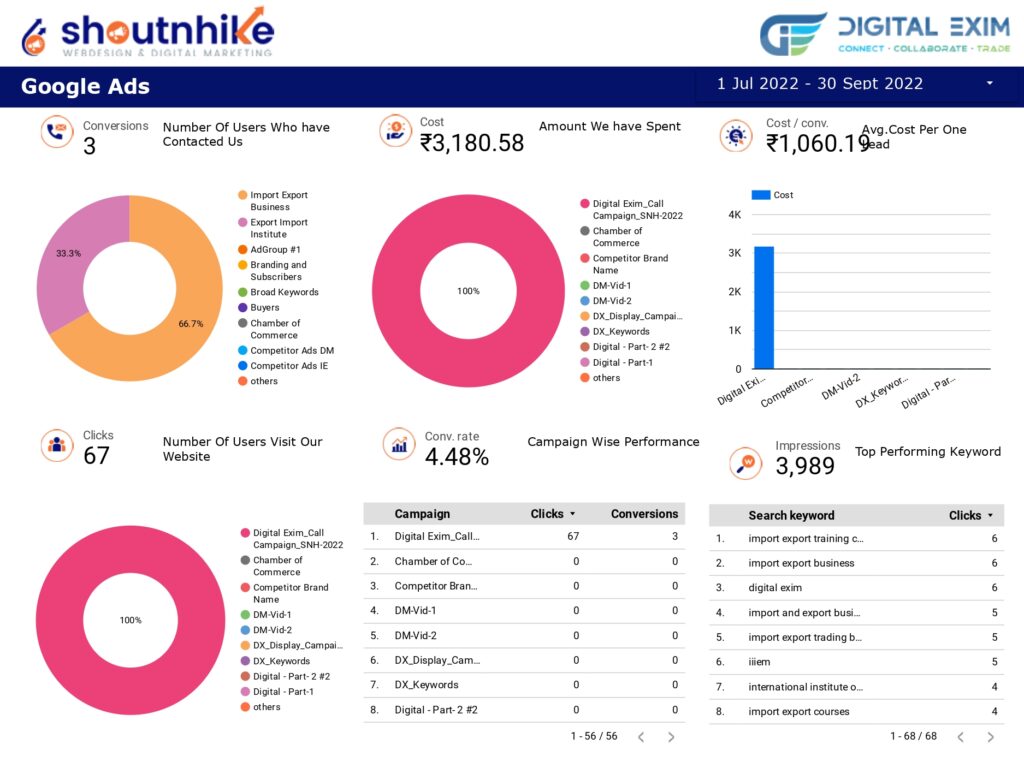
Task: Click the blue Digital Exi... cost bar
Action: pos(764,308)
